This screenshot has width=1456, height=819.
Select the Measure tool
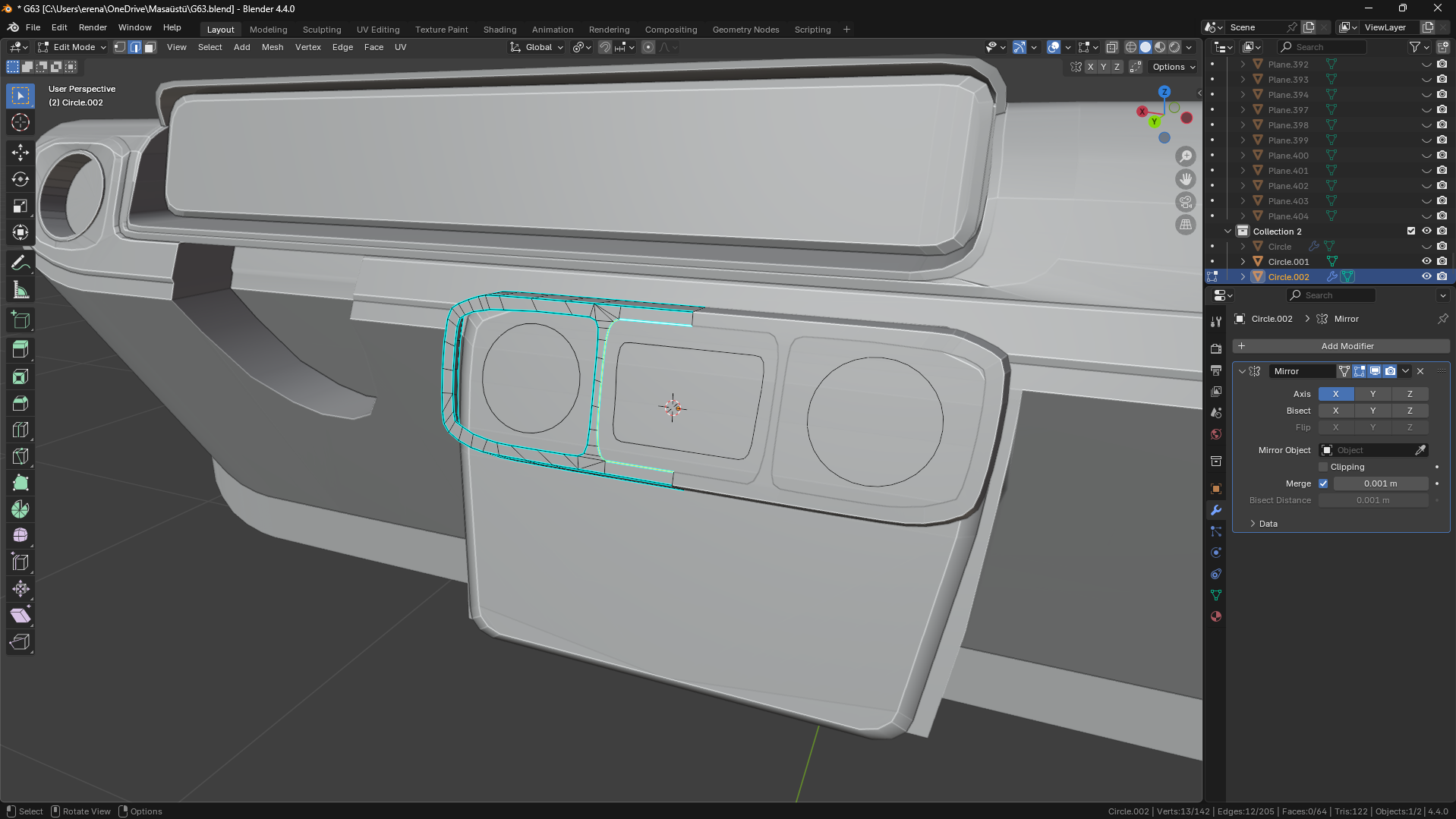point(20,290)
